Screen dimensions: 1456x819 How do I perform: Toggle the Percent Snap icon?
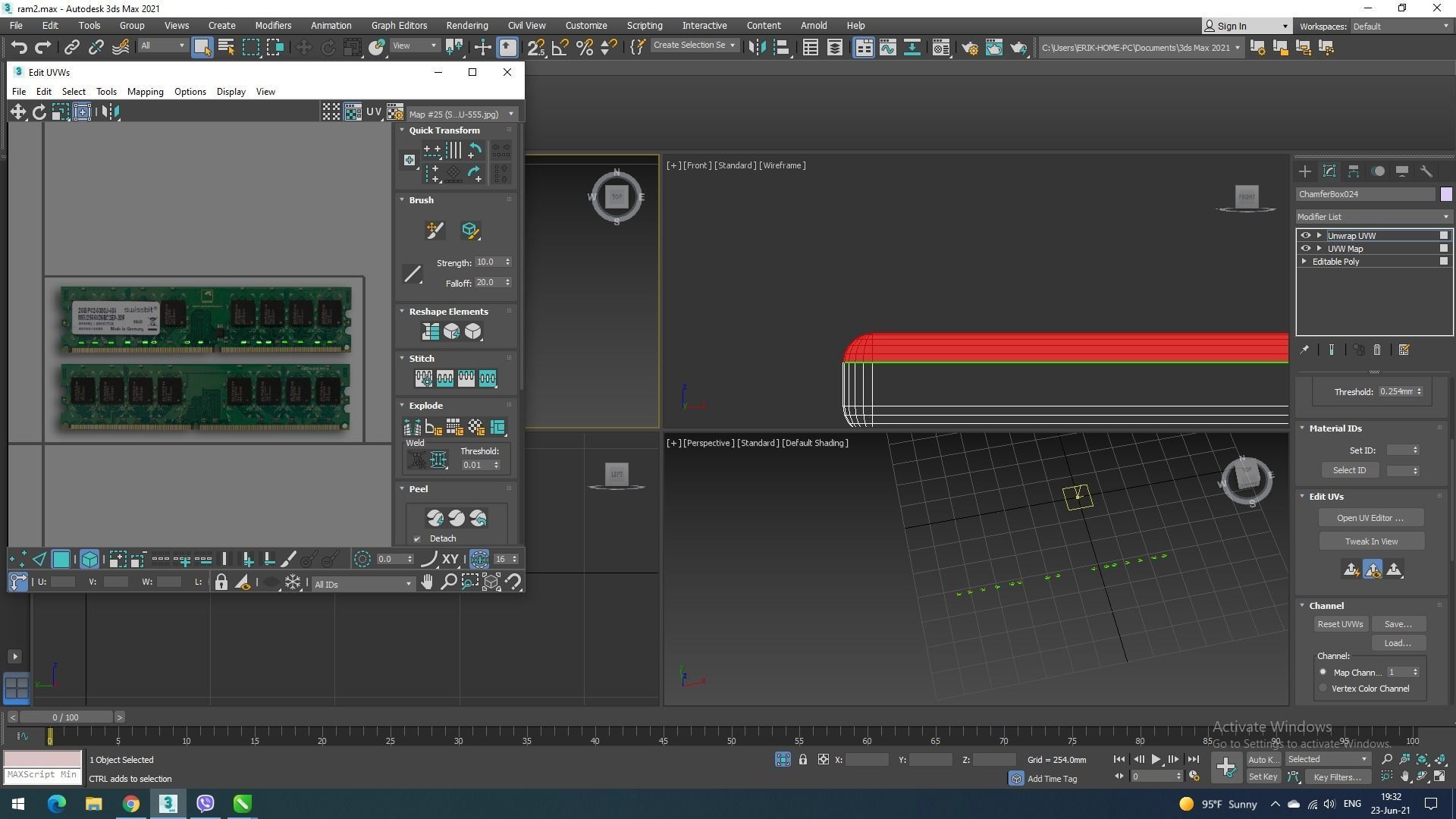(584, 47)
